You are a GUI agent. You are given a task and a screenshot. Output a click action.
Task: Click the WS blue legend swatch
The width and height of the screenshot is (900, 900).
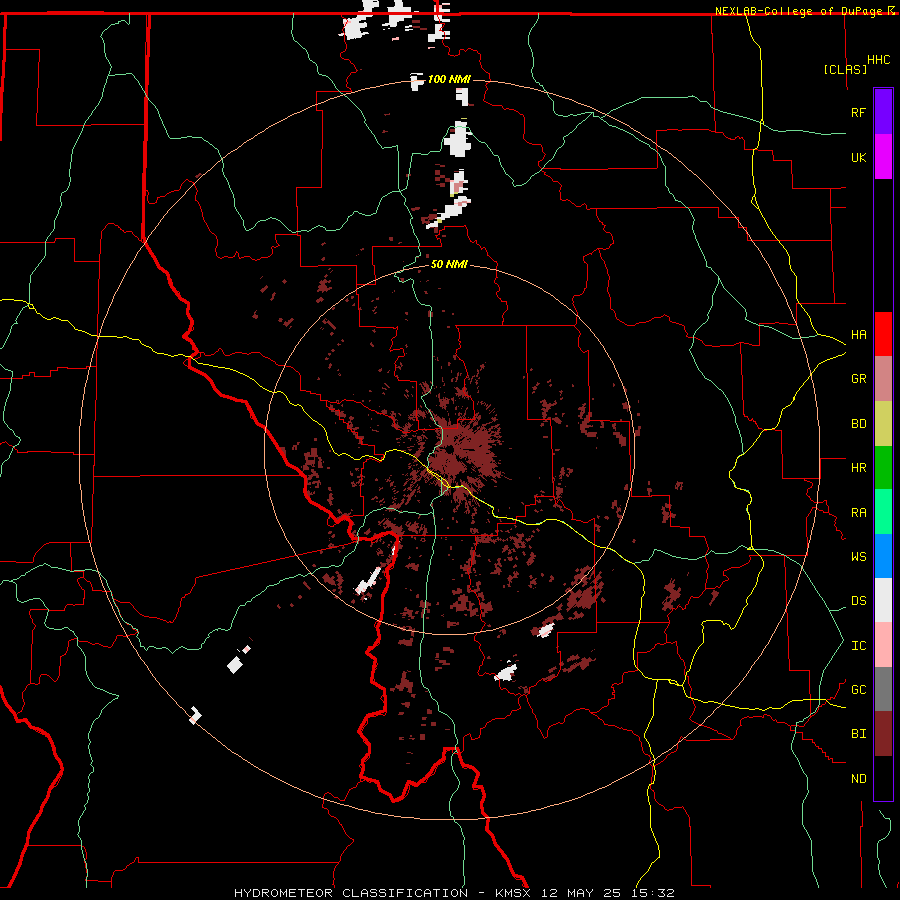pos(883,556)
